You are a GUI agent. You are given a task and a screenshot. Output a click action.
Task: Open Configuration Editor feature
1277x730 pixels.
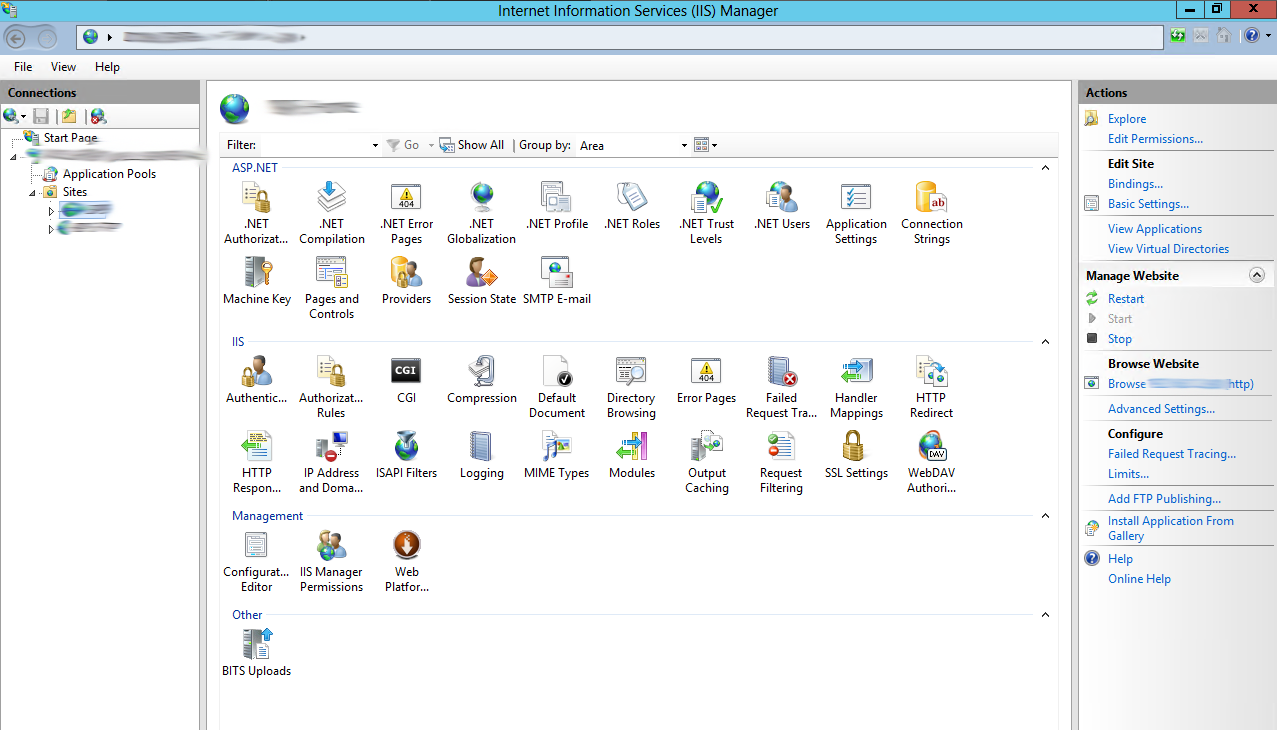pyautogui.click(x=256, y=561)
